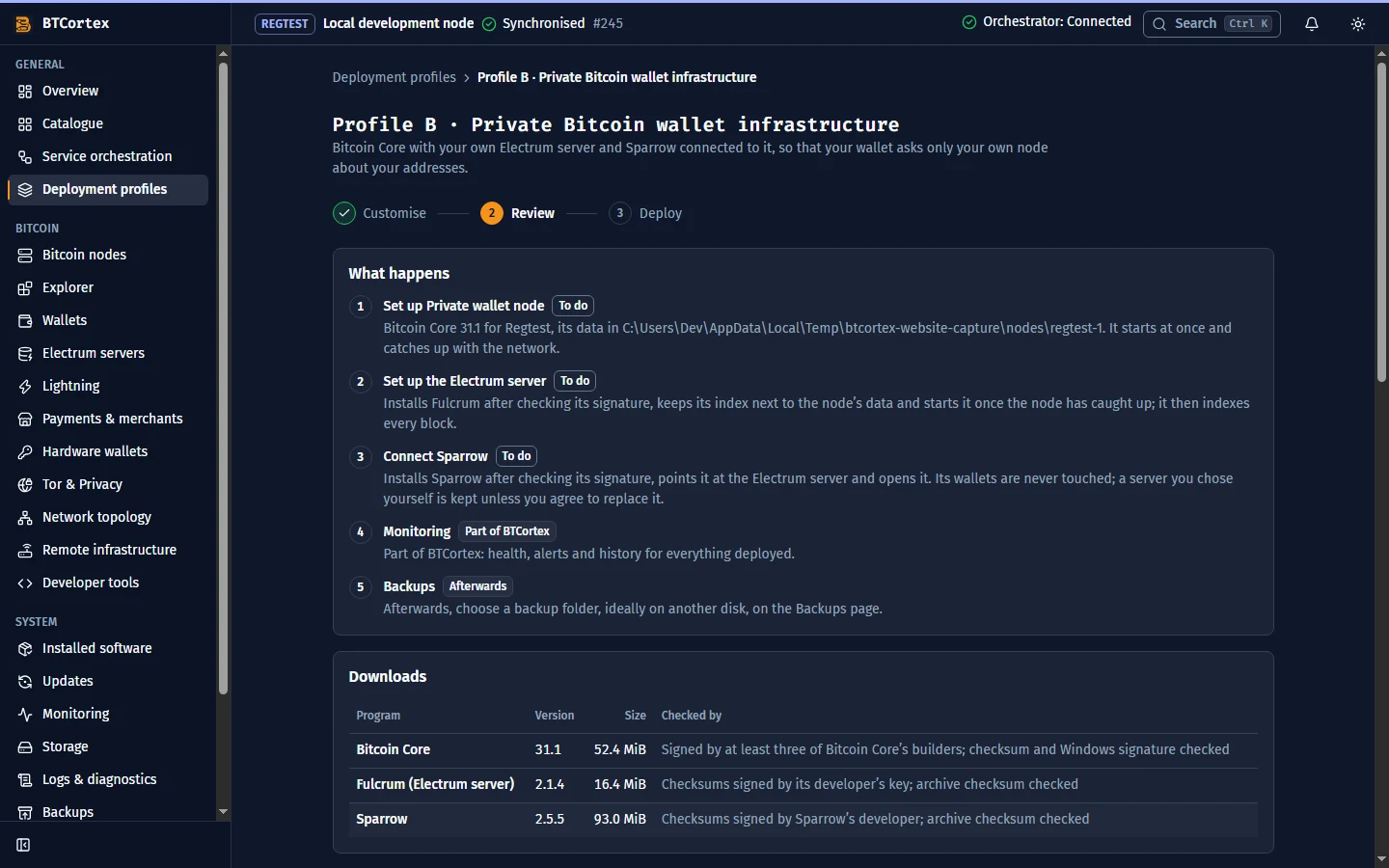
Task: Click the Orchestrator: Connected status
Action: [x=1047, y=22]
